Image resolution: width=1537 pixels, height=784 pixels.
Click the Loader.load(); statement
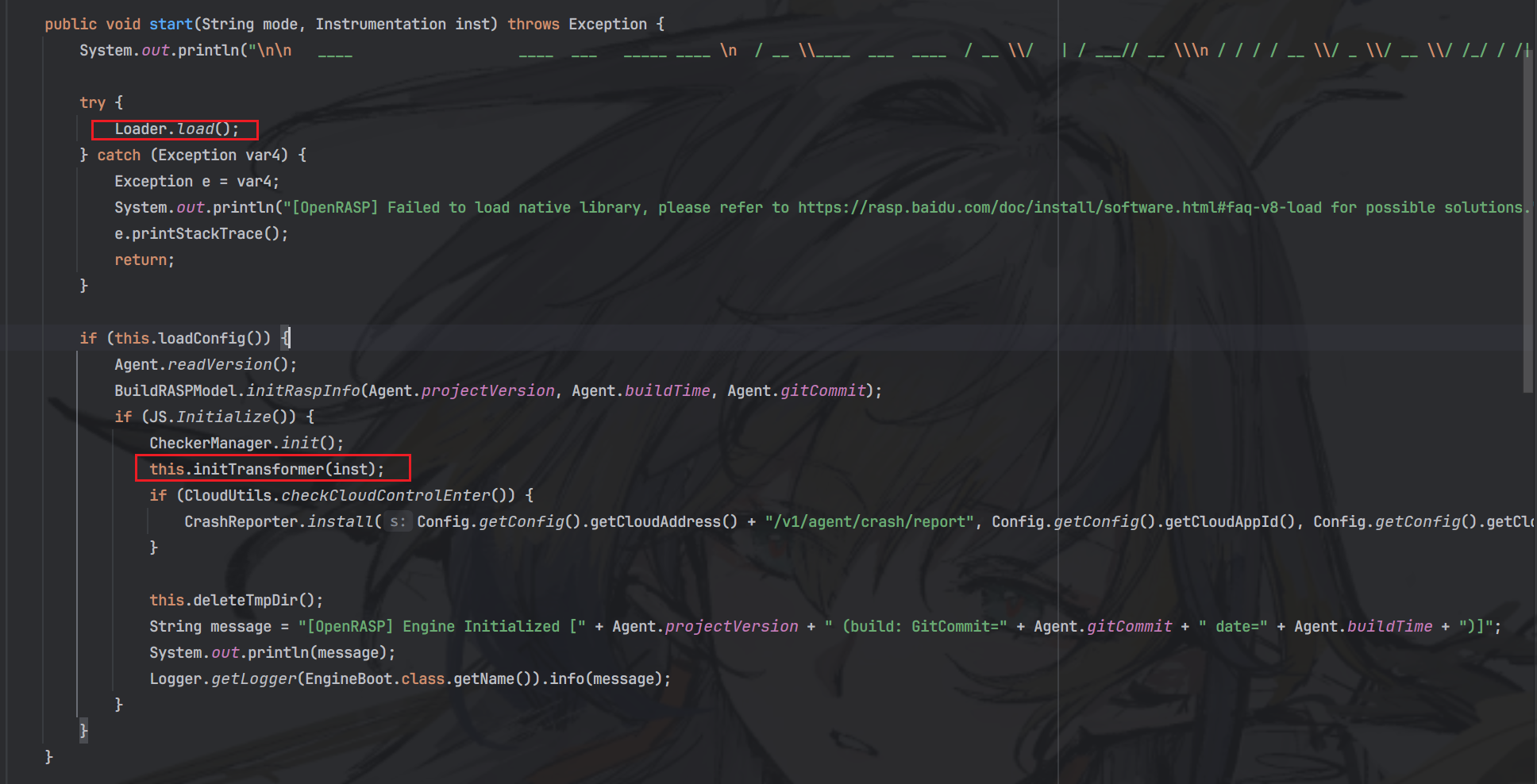[176, 129]
